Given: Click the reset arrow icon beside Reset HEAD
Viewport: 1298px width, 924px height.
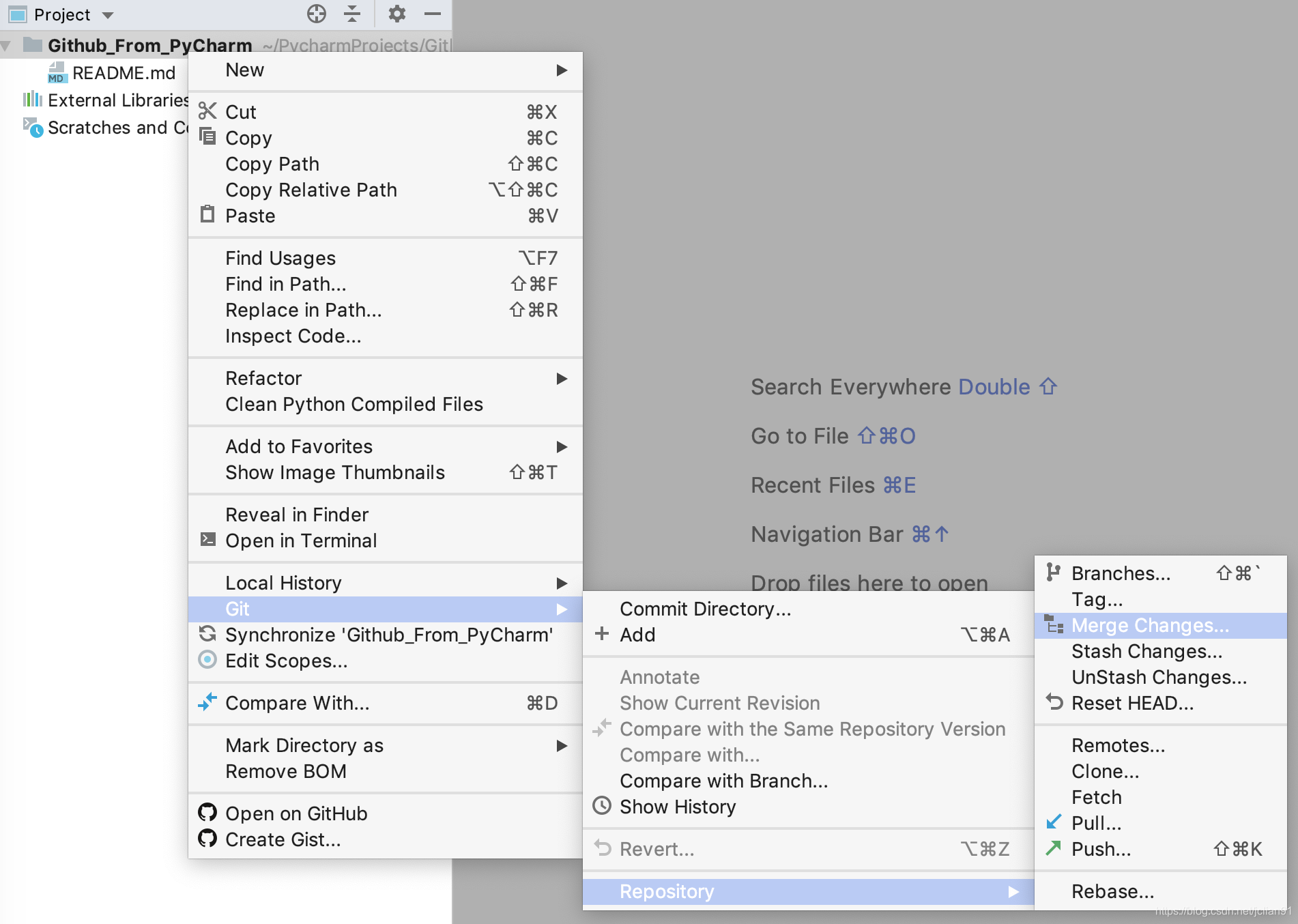Looking at the screenshot, I should tap(1054, 702).
